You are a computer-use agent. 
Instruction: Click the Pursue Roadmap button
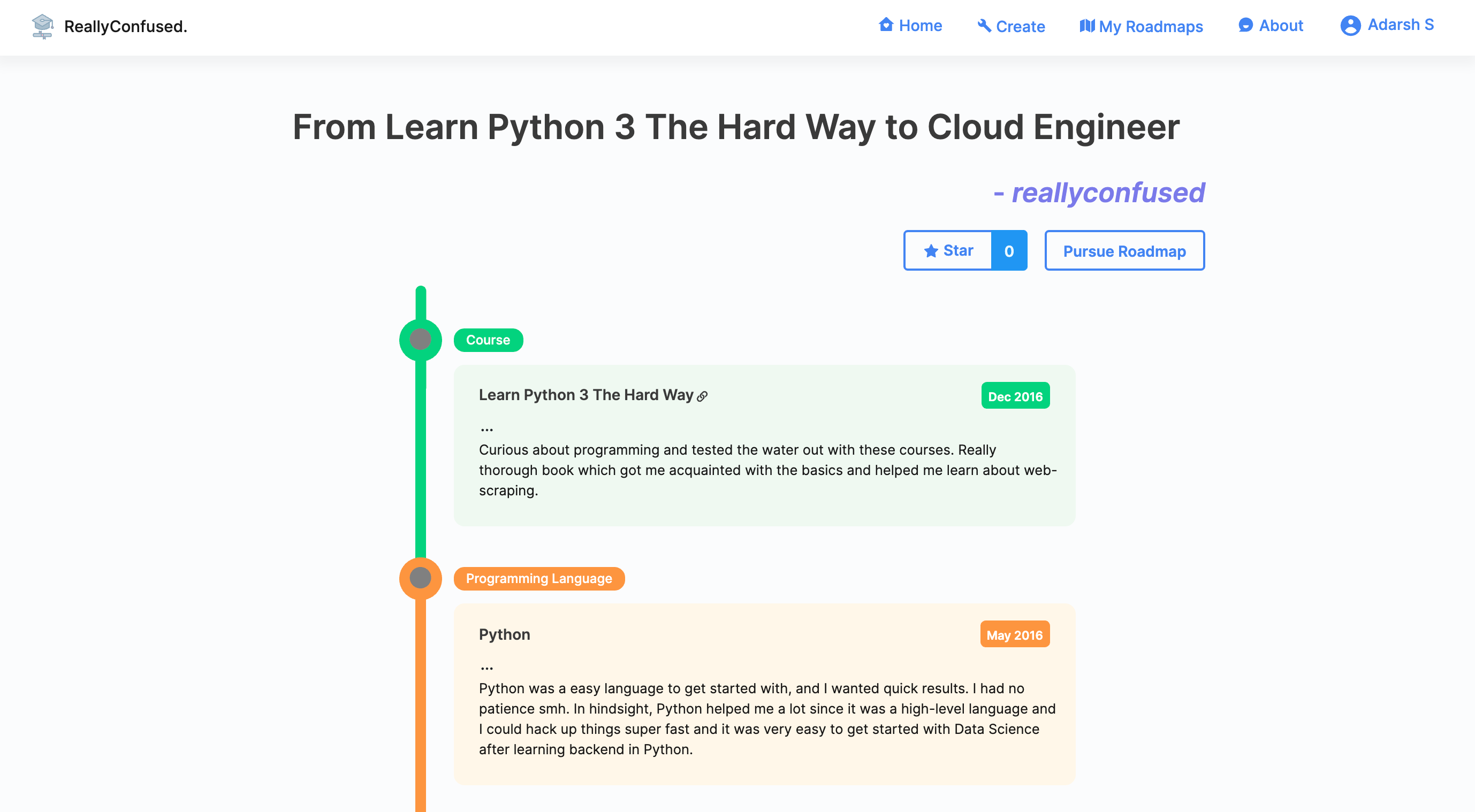[x=1124, y=251]
